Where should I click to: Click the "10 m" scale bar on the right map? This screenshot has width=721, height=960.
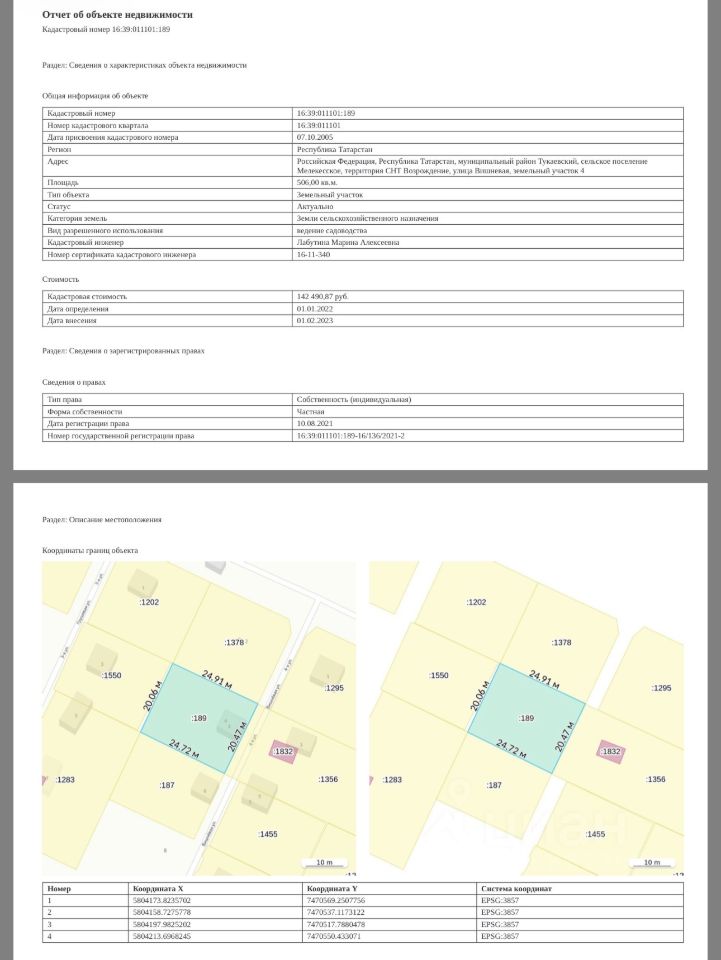pos(652,863)
